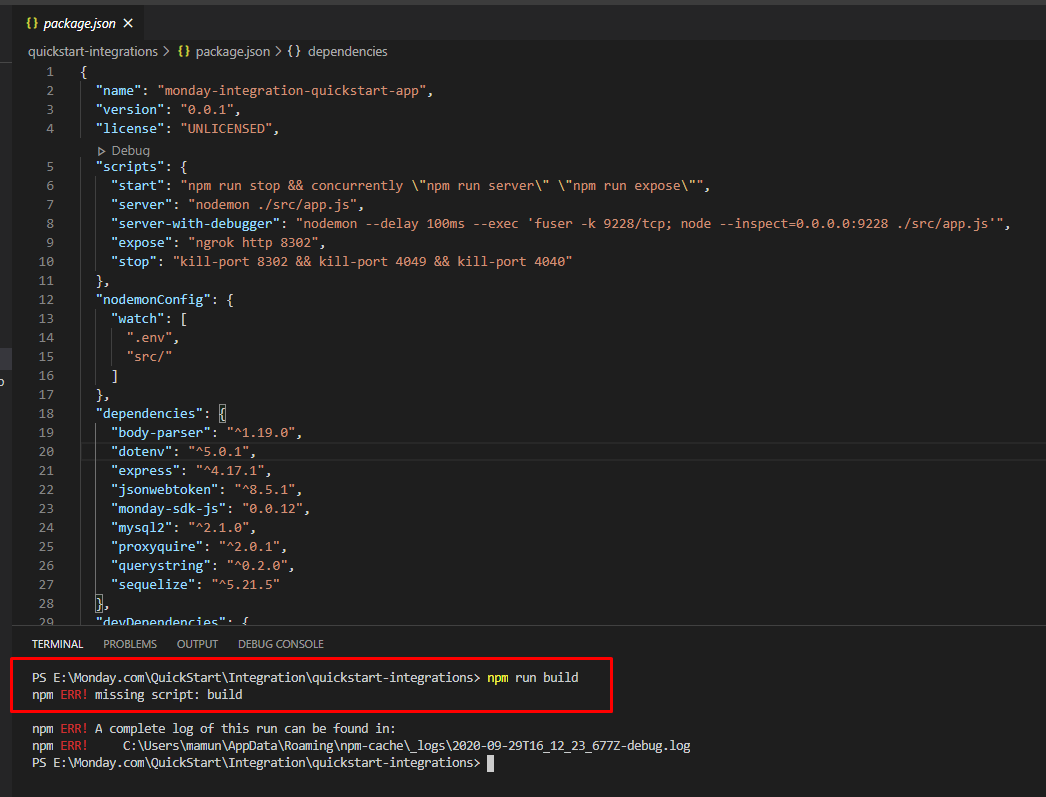Image resolution: width=1046 pixels, height=797 pixels.
Task: Select the package.json editor tab title
Action: point(79,23)
